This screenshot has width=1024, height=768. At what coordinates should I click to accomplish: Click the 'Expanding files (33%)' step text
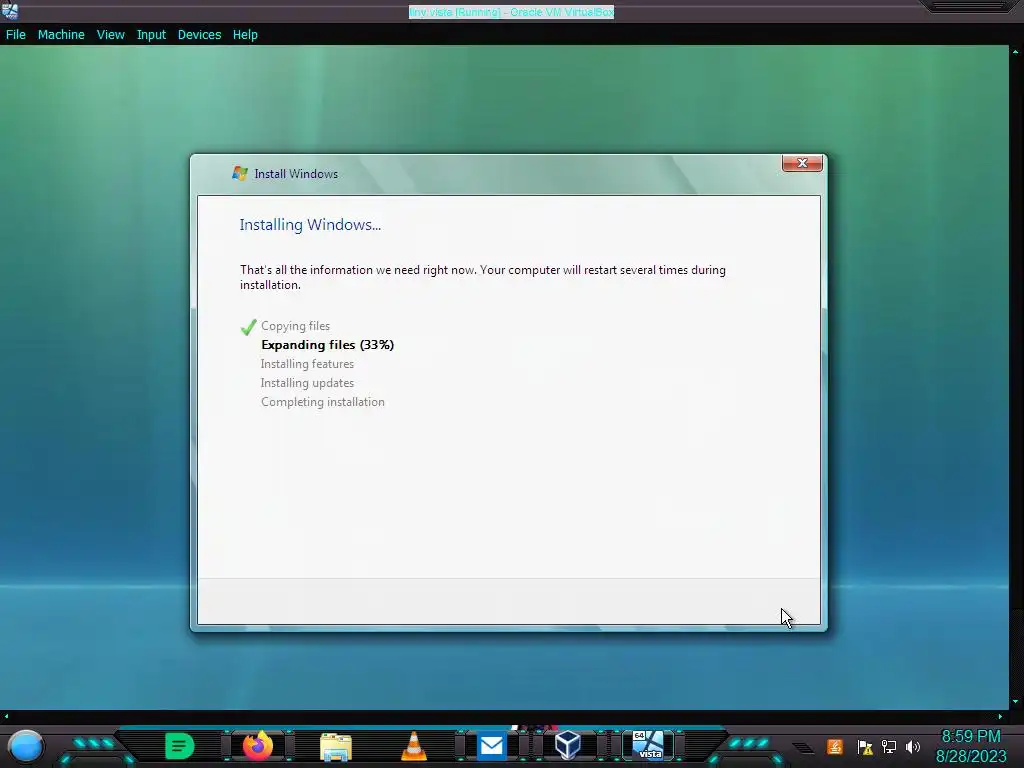(x=327, y=345)
